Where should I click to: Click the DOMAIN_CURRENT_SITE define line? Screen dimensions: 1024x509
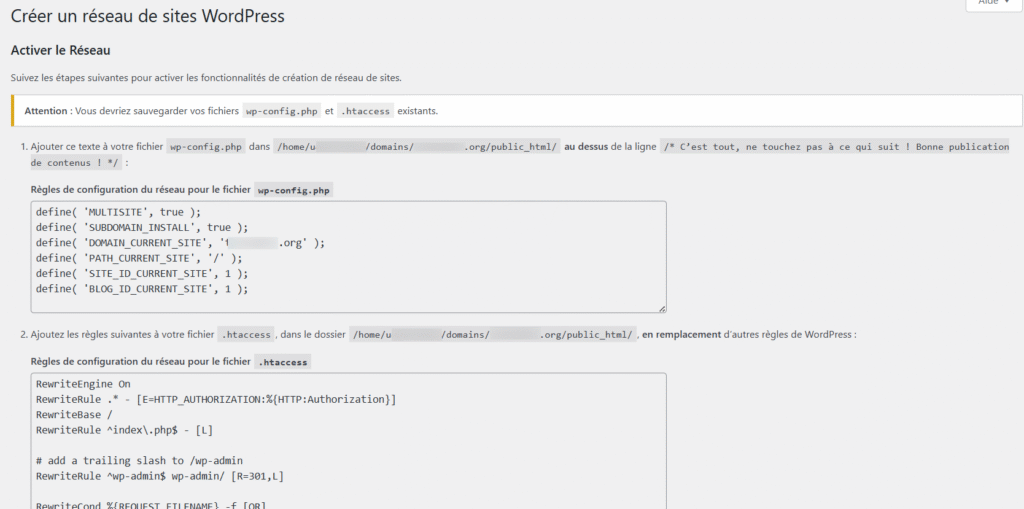point(180,243)
